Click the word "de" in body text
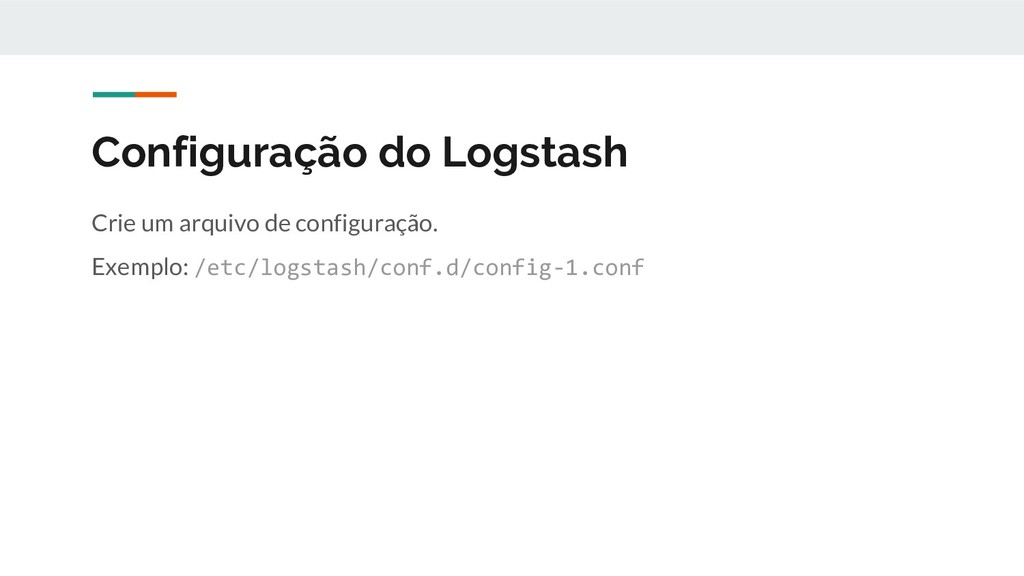1024x576 pixels. tap(278, 223)
